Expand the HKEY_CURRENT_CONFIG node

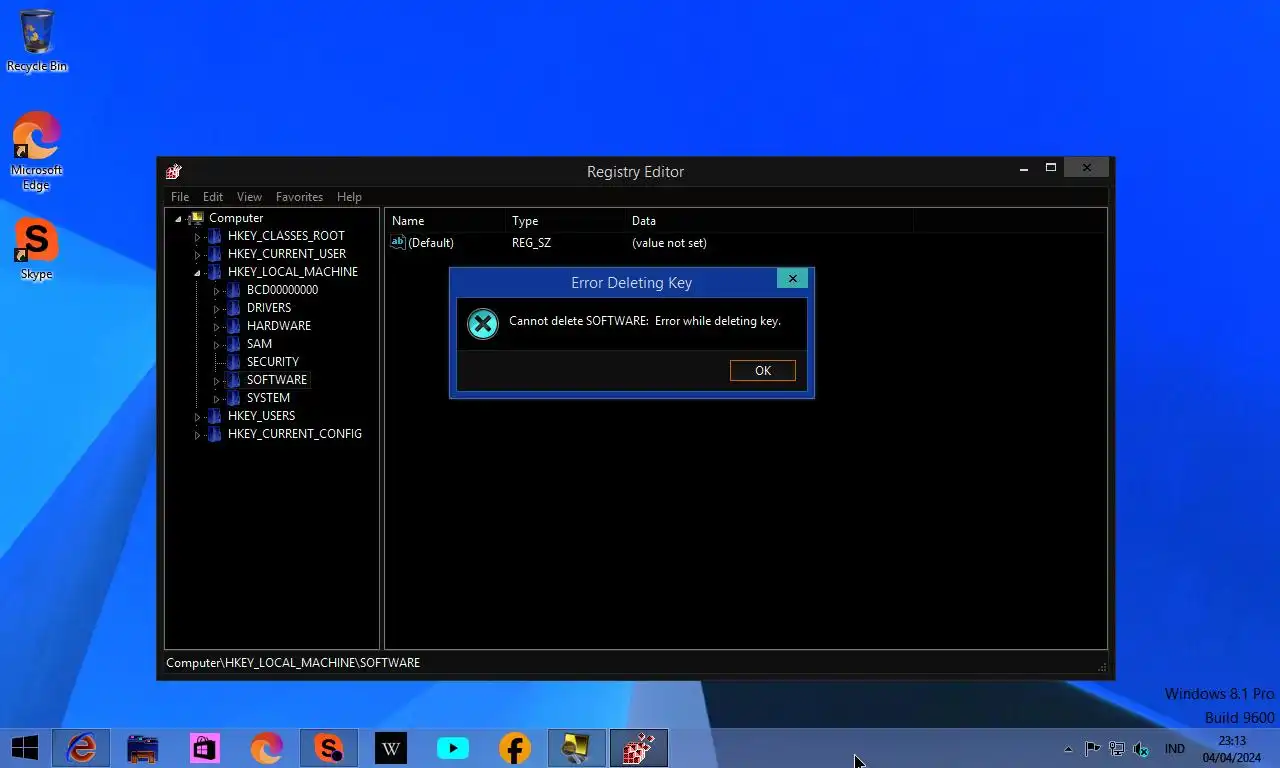(198, 435)
